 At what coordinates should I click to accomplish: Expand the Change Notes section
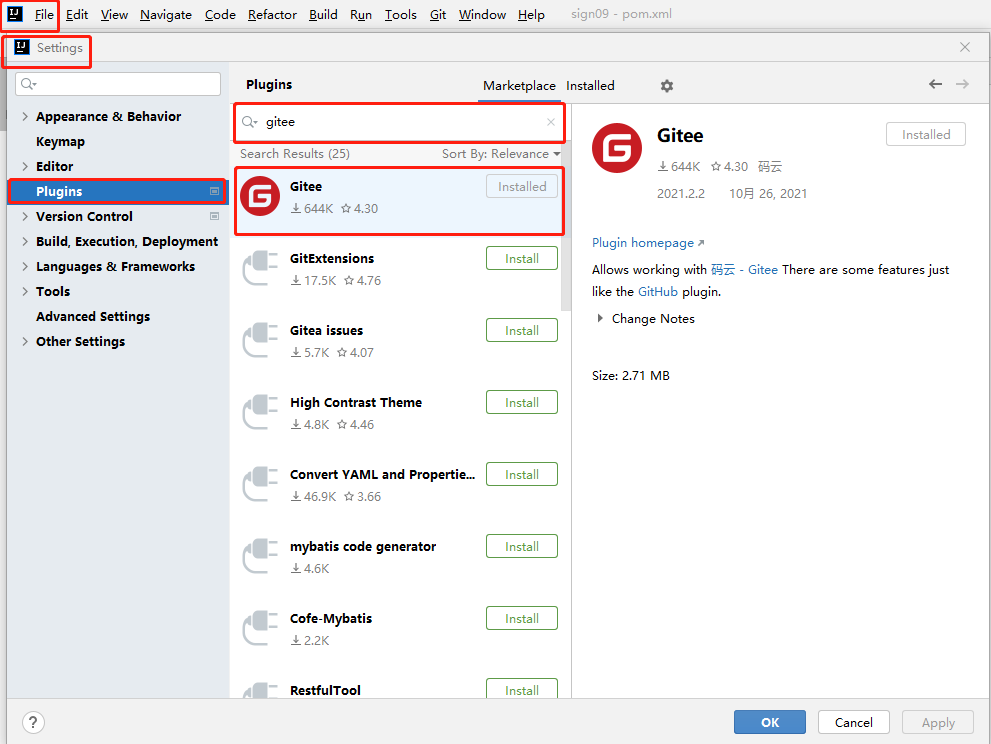600,319
